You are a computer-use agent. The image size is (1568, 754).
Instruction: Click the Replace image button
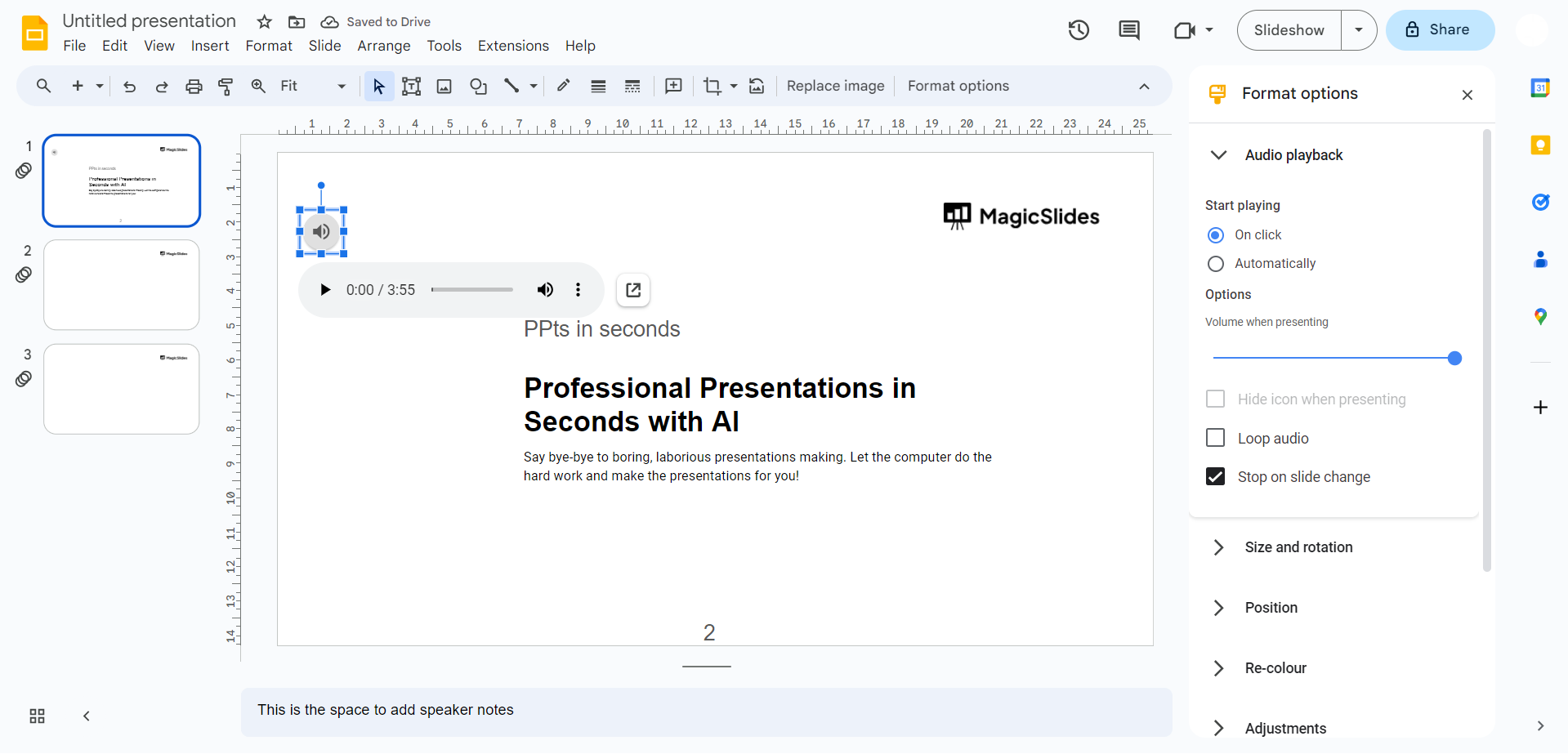(835, 86)
